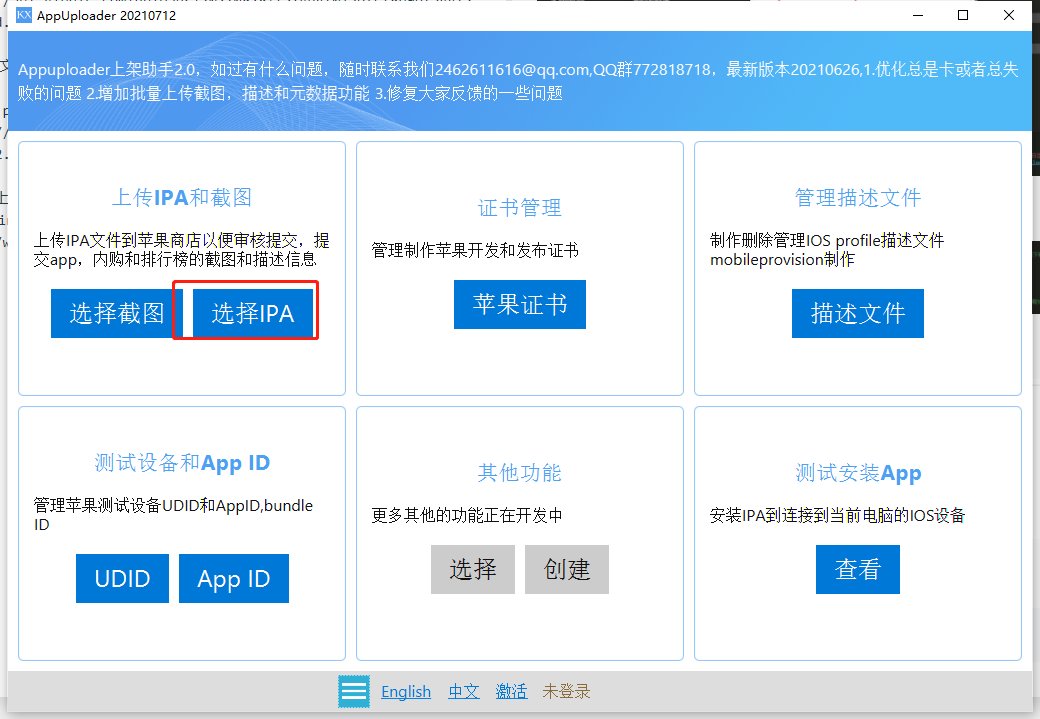Image resolution: width=1040 pixels, height=719 pixels.
Task: Click the 上传IPA和截图 heading
Action: tap(182, 197)
